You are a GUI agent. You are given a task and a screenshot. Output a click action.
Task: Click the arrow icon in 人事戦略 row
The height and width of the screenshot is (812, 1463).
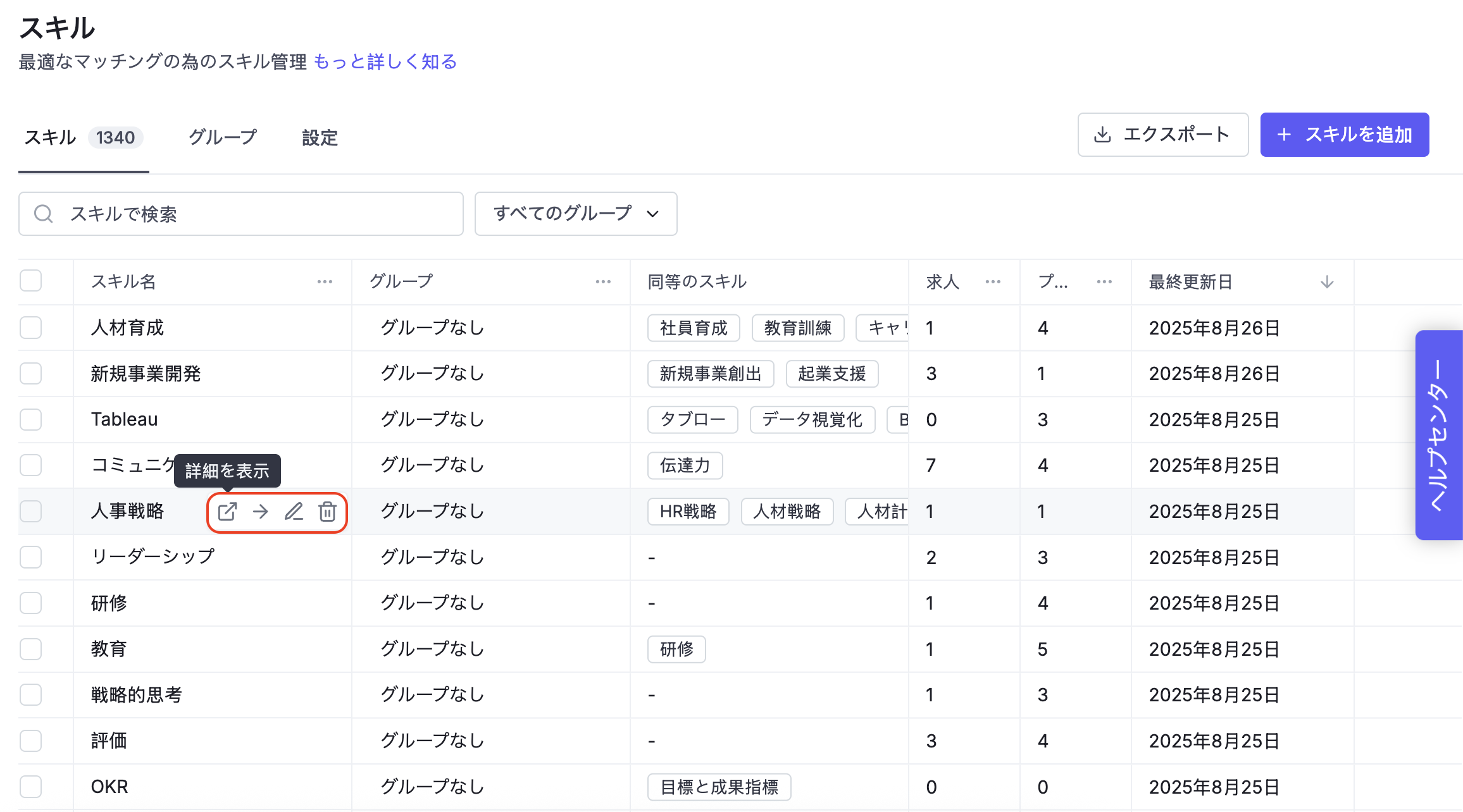point(260,512)
